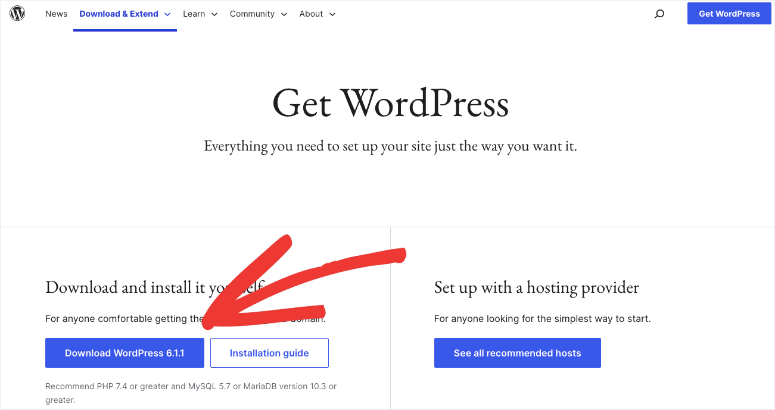The width and height of the screenshot is (775, 410).
Task: Open the search magnifier icon
Action: 659,14
